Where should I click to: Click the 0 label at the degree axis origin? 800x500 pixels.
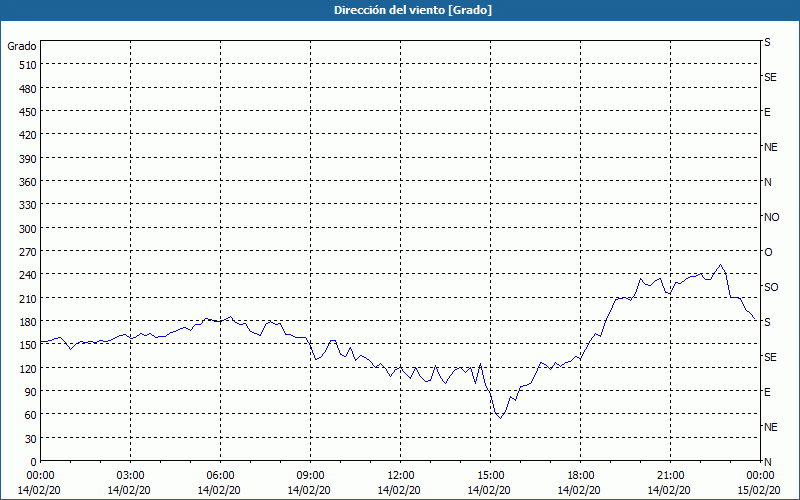pyautogui.click(x=34, y=462)
